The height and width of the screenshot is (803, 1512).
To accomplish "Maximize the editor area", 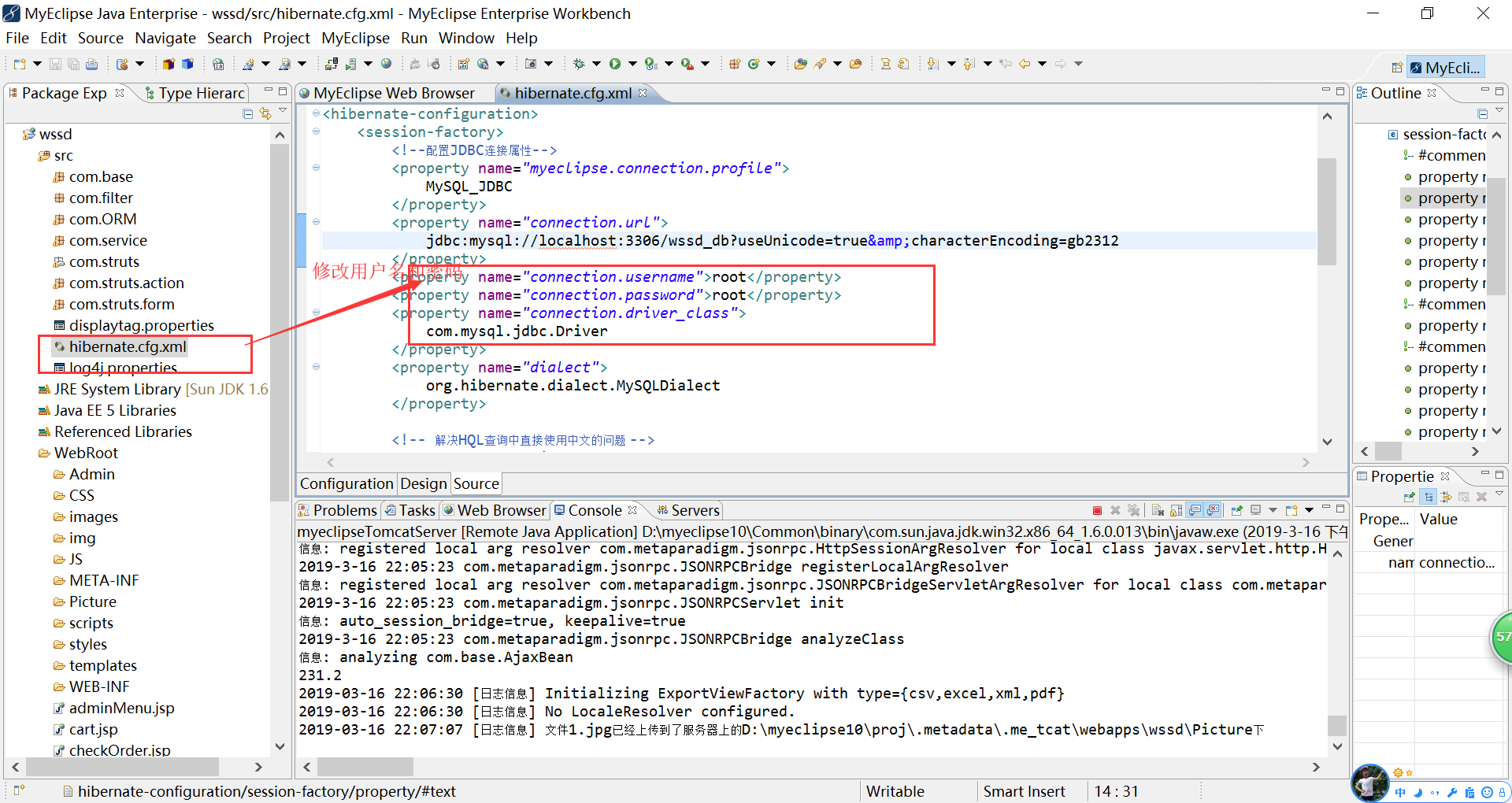I will point(1340,91).
